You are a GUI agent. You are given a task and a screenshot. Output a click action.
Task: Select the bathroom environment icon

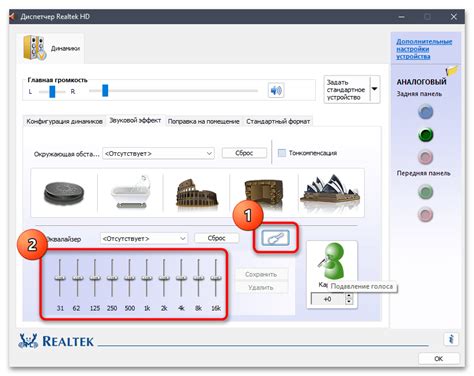131,192
